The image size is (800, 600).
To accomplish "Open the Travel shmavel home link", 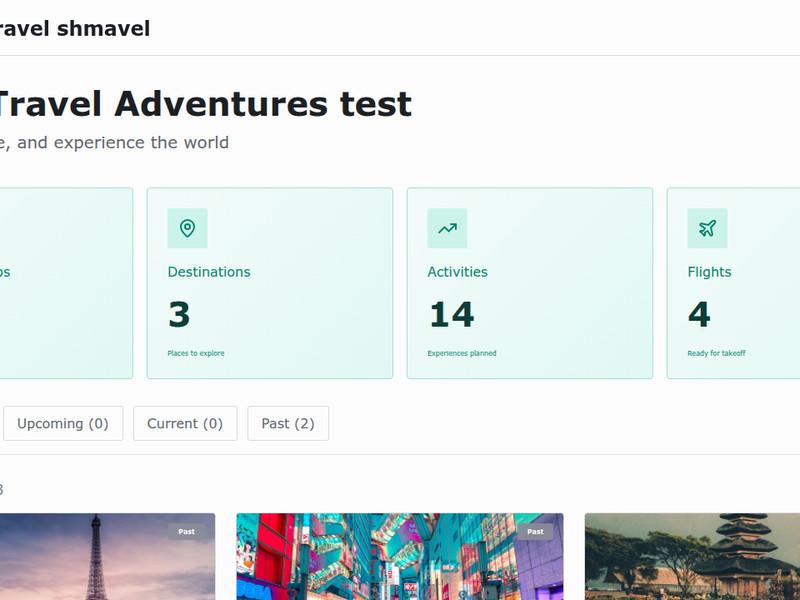I will pos(75,29).
